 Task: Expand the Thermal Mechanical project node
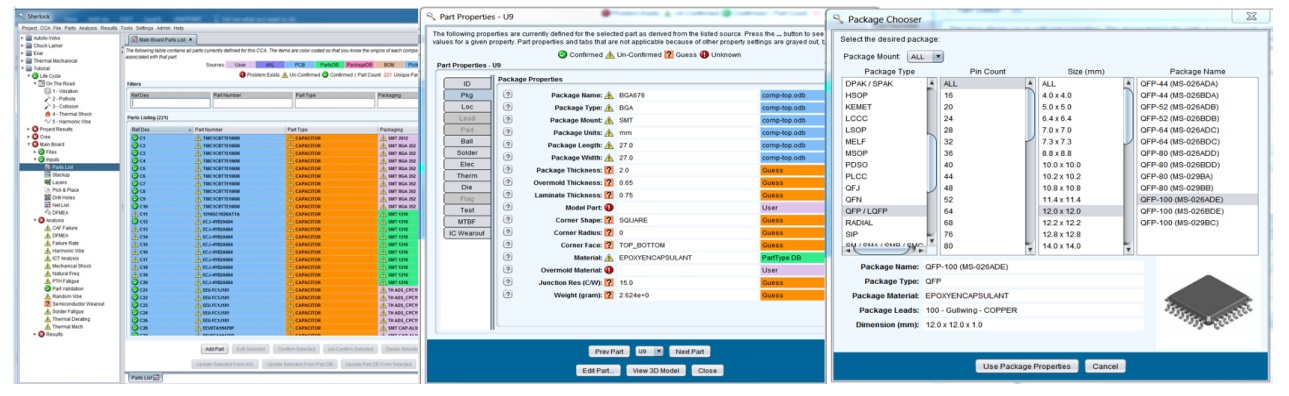[x=22, y=61]
